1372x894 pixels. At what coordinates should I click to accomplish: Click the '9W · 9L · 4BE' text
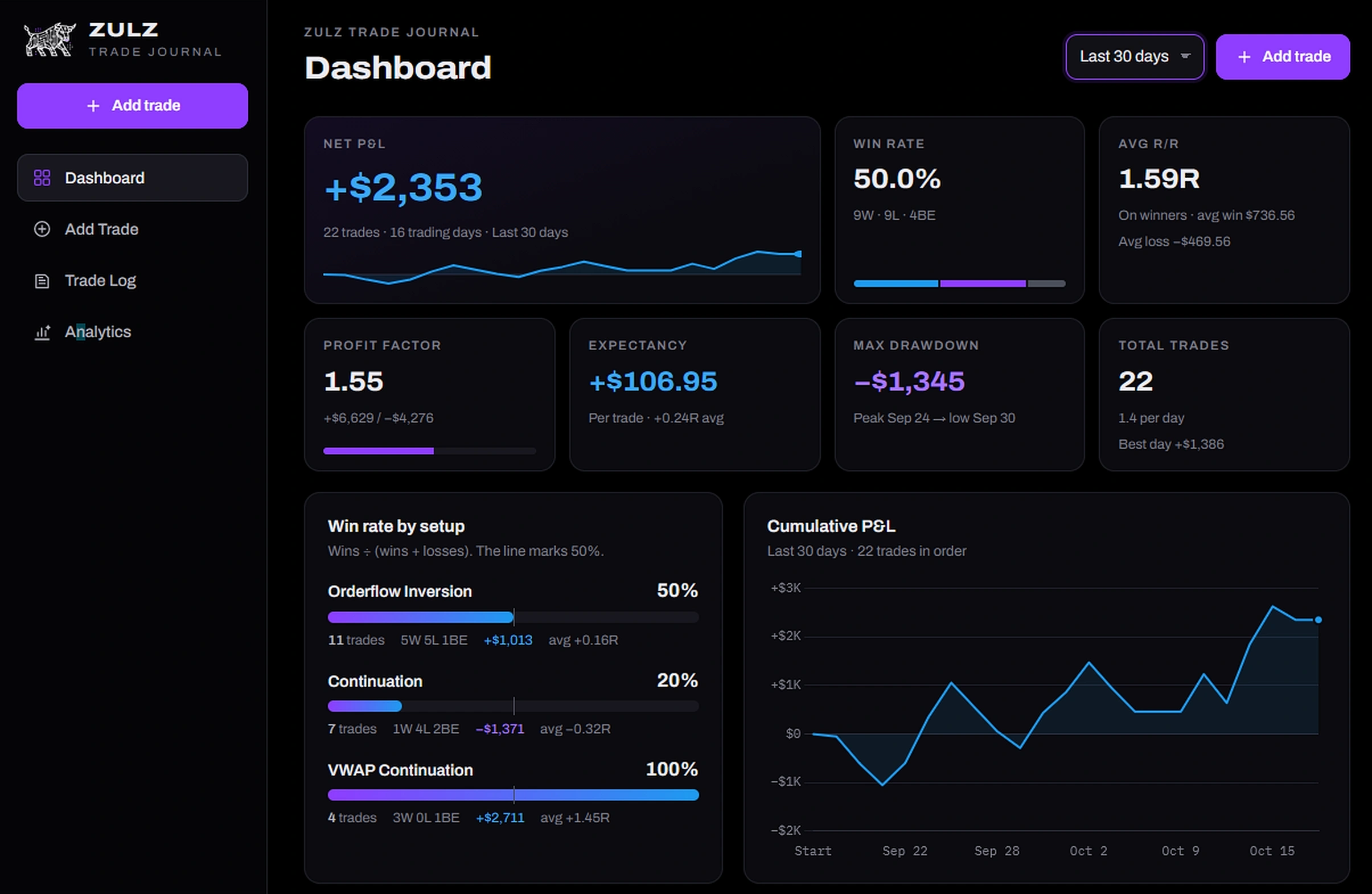pyautogui.click(x=894, y=215)
